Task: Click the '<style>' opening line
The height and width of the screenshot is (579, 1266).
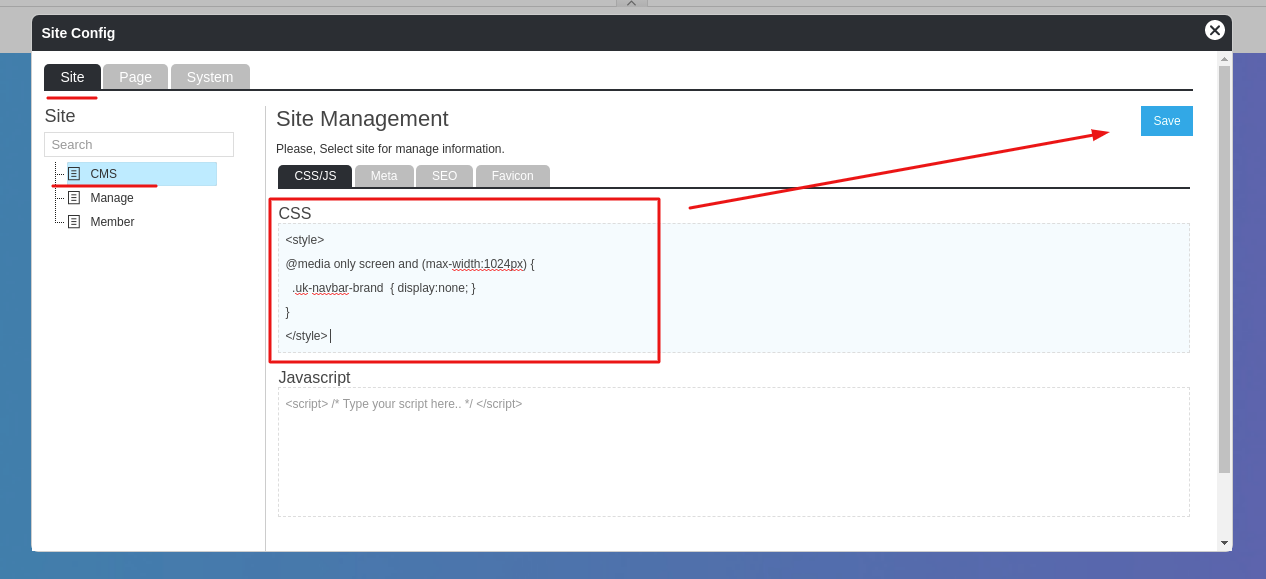Action: 305,240
